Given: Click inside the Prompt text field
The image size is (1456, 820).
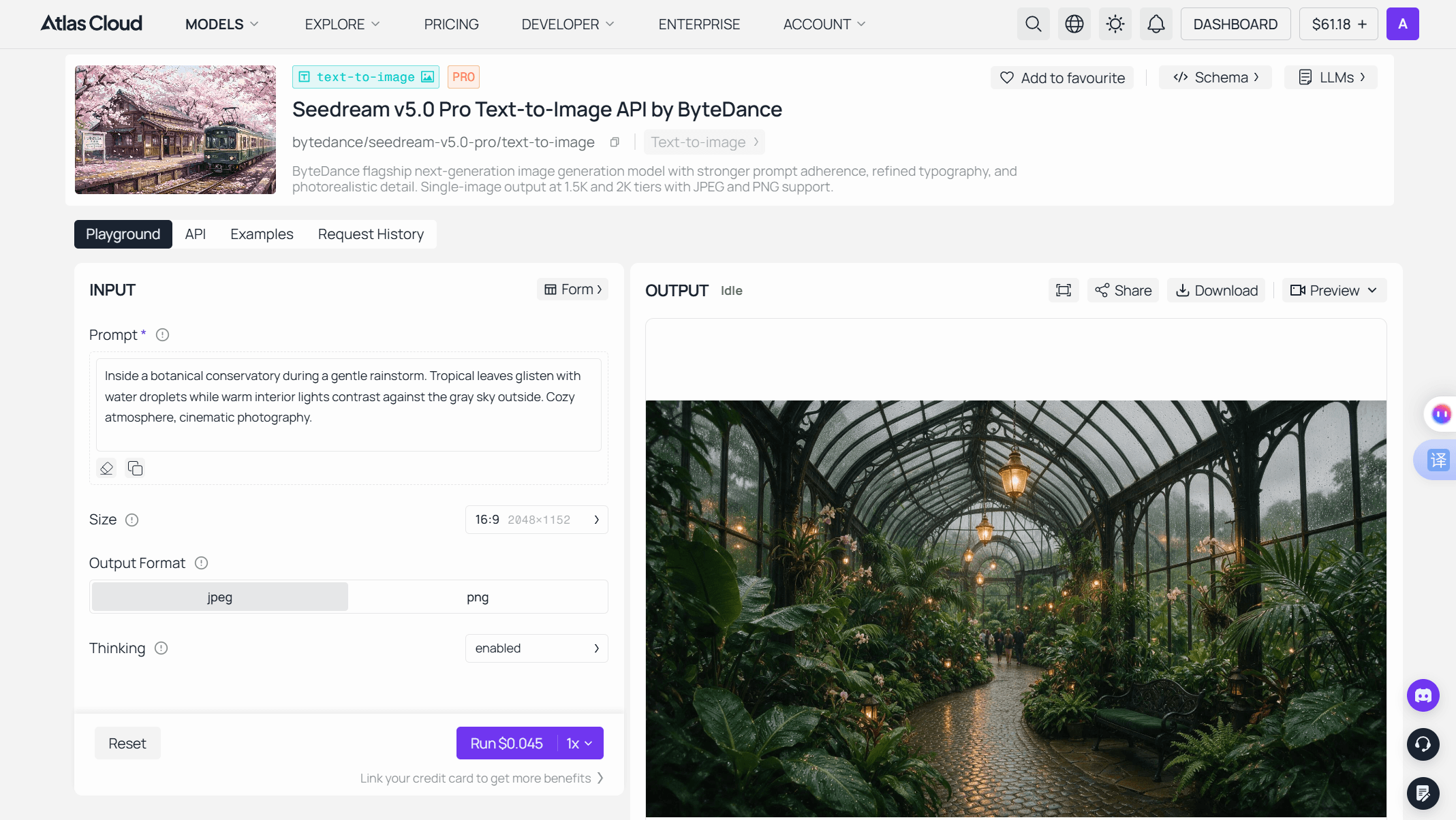Looking at the screenshot, I should pos(348,405).
